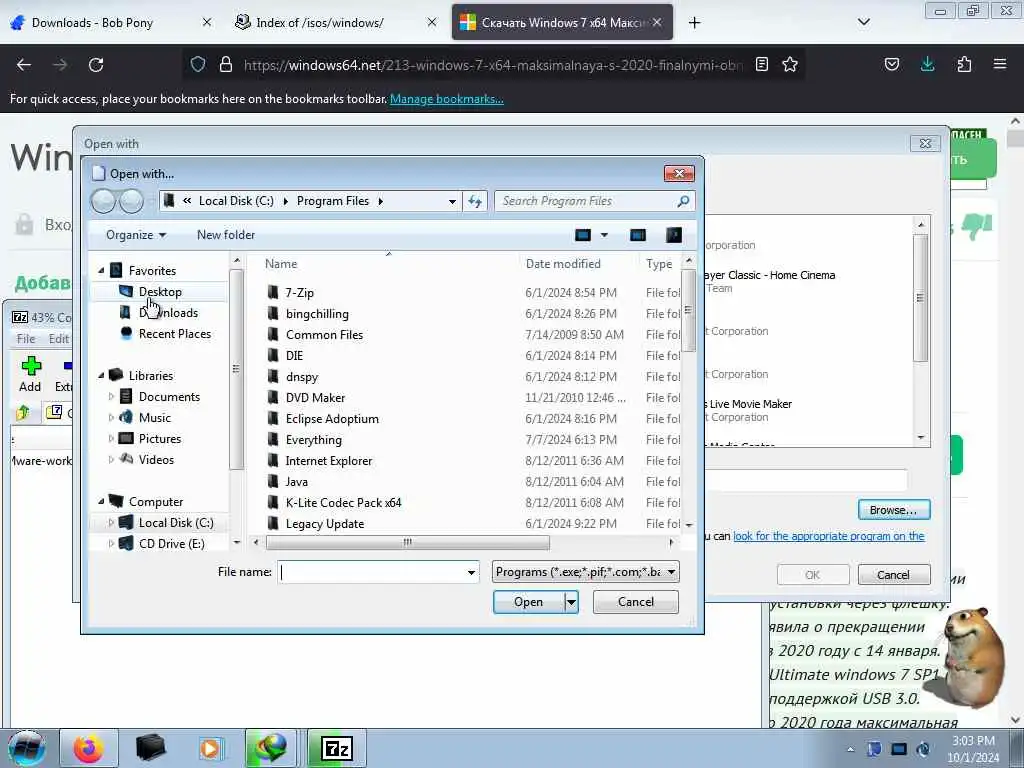Open Recent Places in sidebar
The height and width of the screenshot is (768, 1024).
coord(174,333)
